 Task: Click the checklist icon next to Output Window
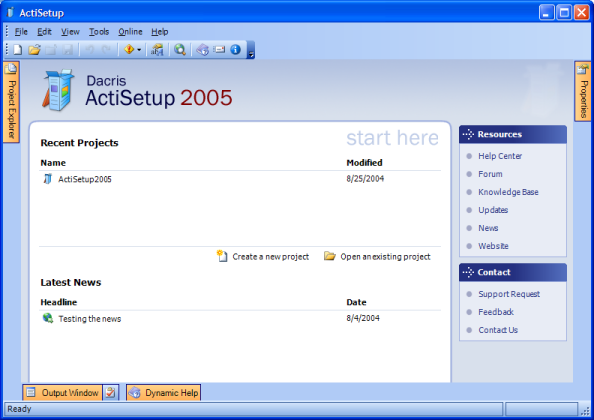coord(111,393)
